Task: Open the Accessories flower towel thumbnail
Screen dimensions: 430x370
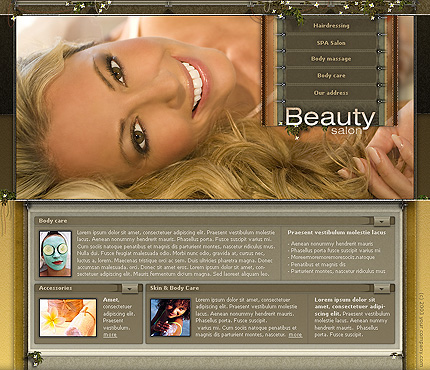Action: pyautogui.click(x=68, y=317)
